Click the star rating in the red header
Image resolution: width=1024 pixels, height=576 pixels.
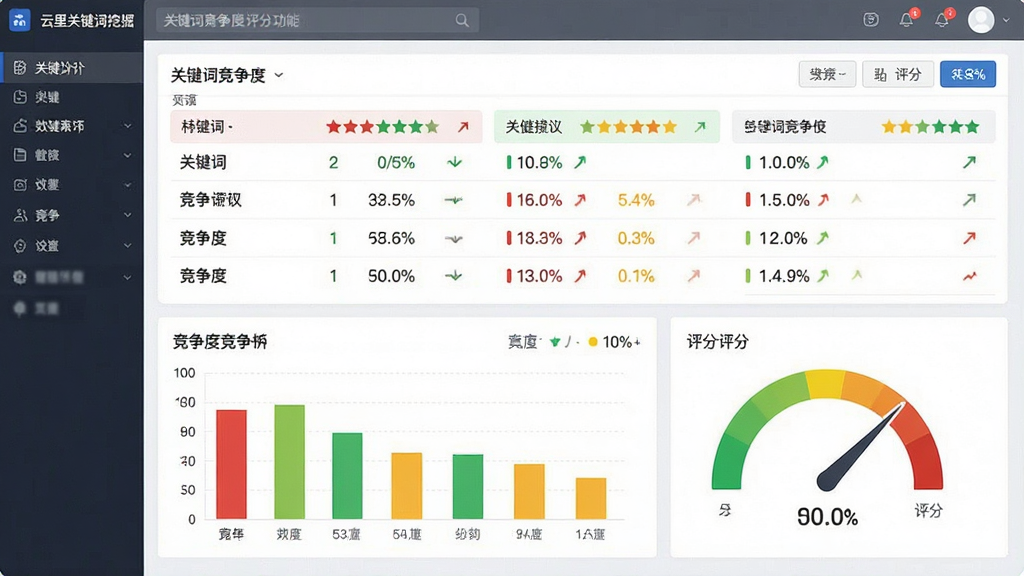point(383,127)
